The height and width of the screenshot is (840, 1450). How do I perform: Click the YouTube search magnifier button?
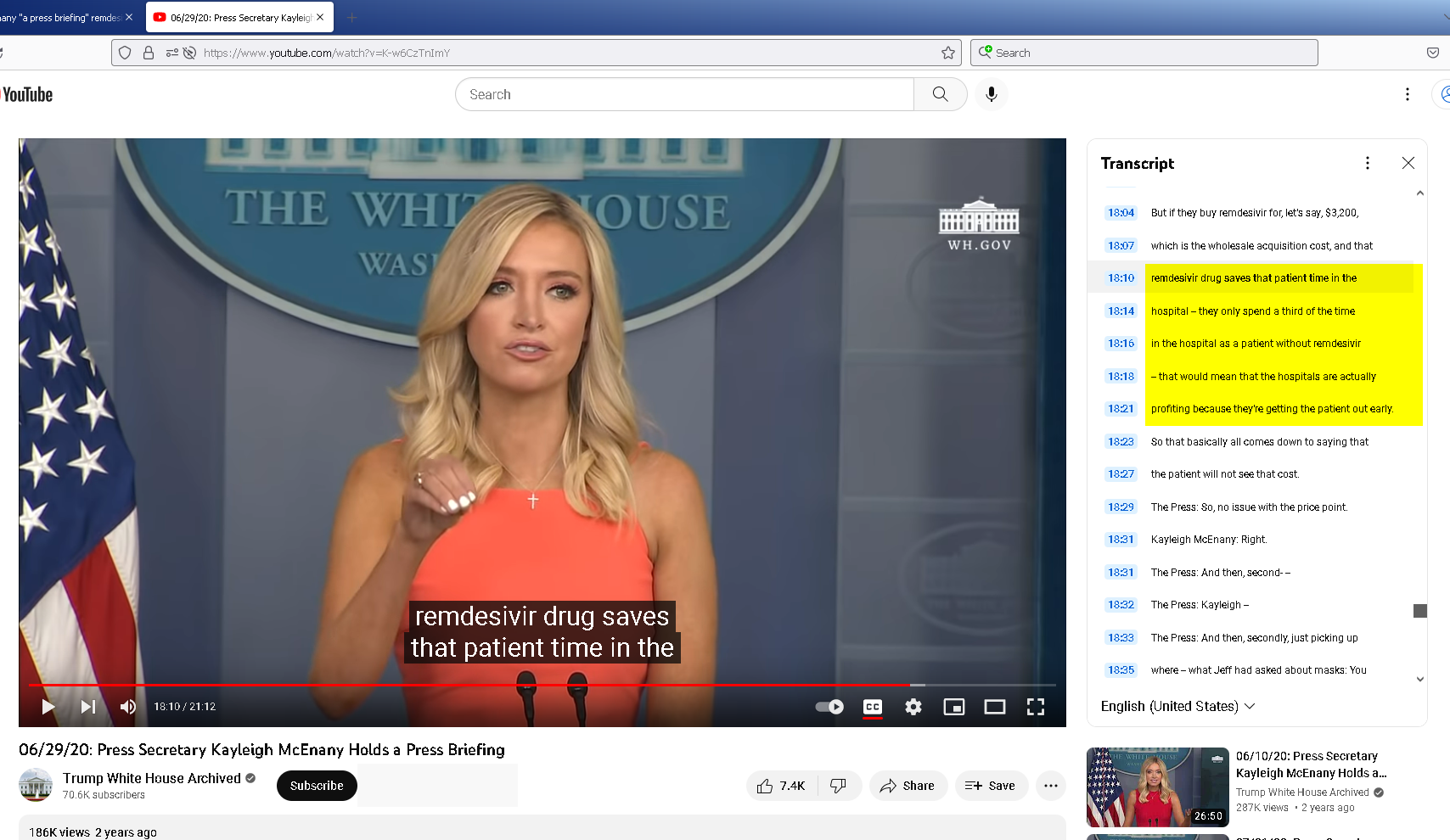tap(940, 94)
